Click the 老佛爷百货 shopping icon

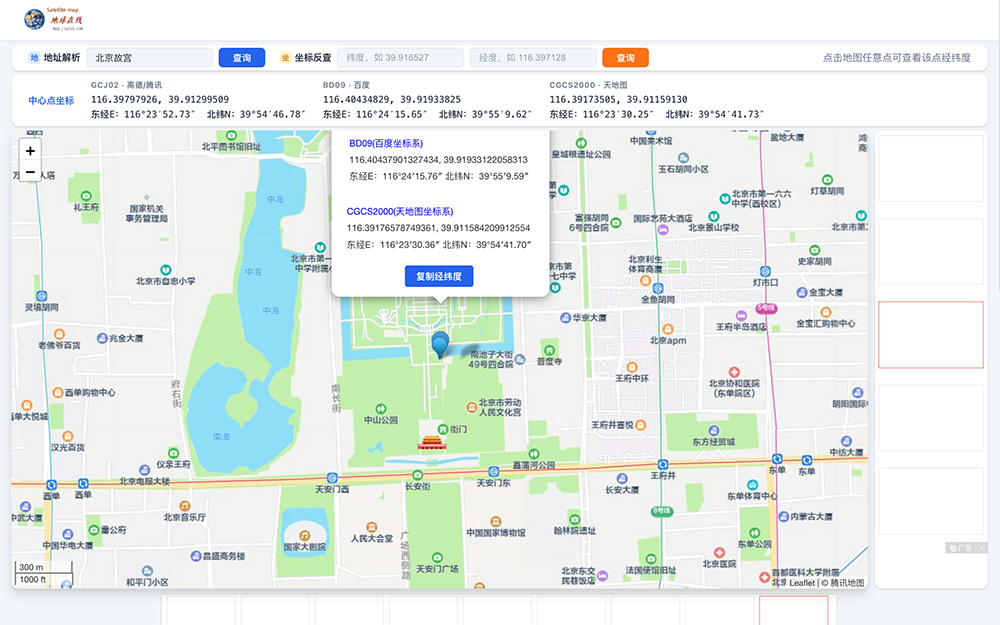click(59, 334)
